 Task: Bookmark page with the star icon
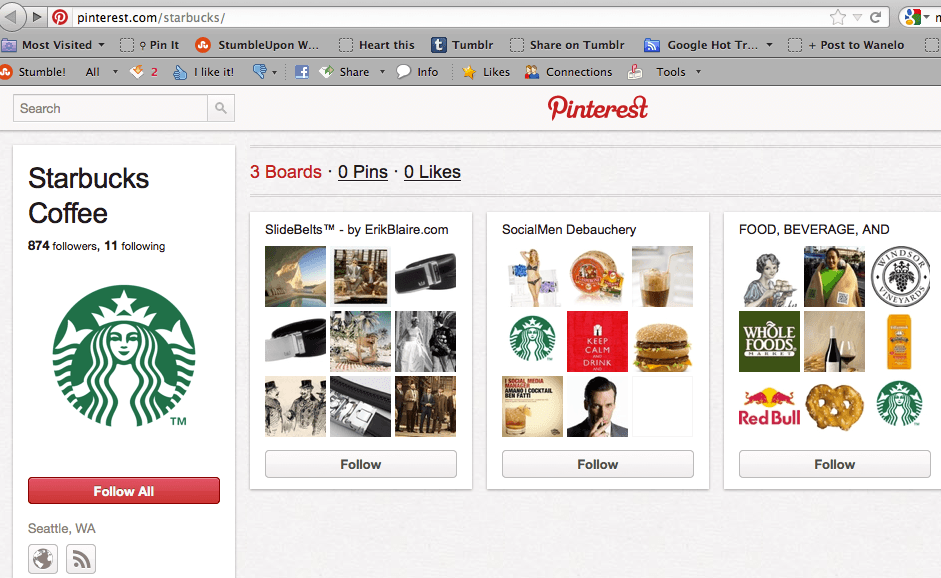click(838, 17)
